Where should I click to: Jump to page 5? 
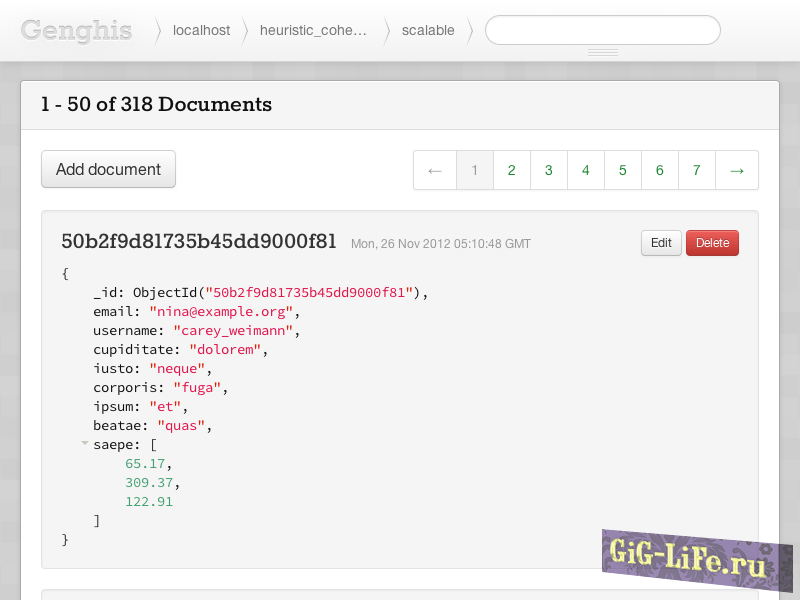click(623, 170)
